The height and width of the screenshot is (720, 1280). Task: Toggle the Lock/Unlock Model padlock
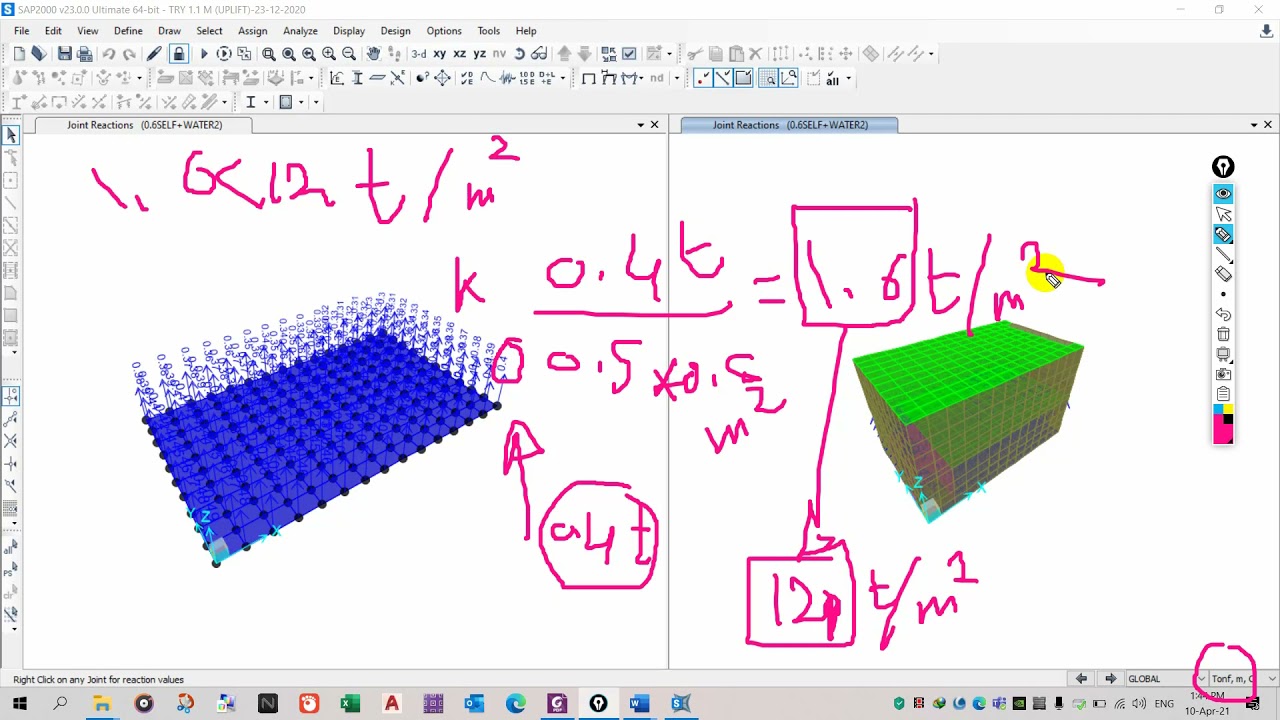click(178, 53)
